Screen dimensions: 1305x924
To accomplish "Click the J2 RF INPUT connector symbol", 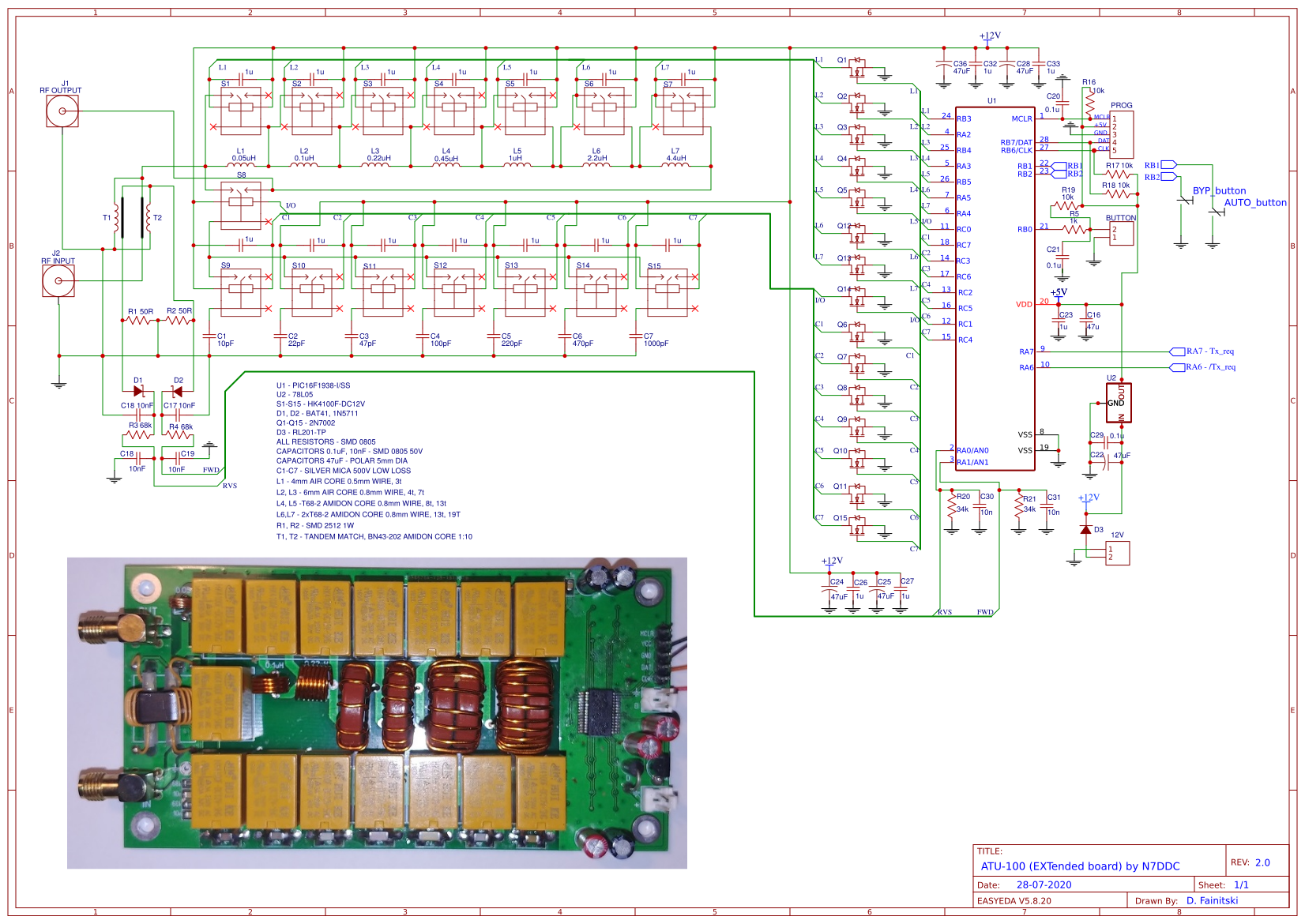I will pos(58,280).
